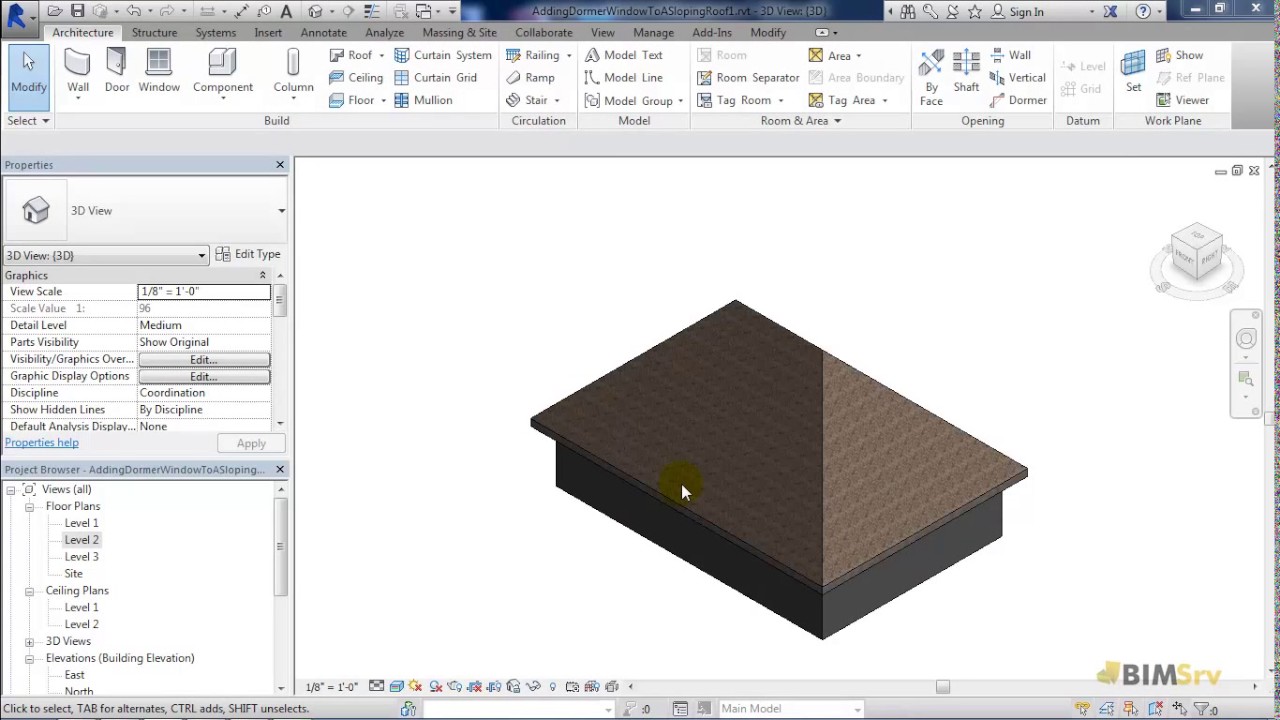Viewport: 1280px width, 720px height.
Task: Toggle Select Elements by Face
Action: click(x=1155, y=709)
